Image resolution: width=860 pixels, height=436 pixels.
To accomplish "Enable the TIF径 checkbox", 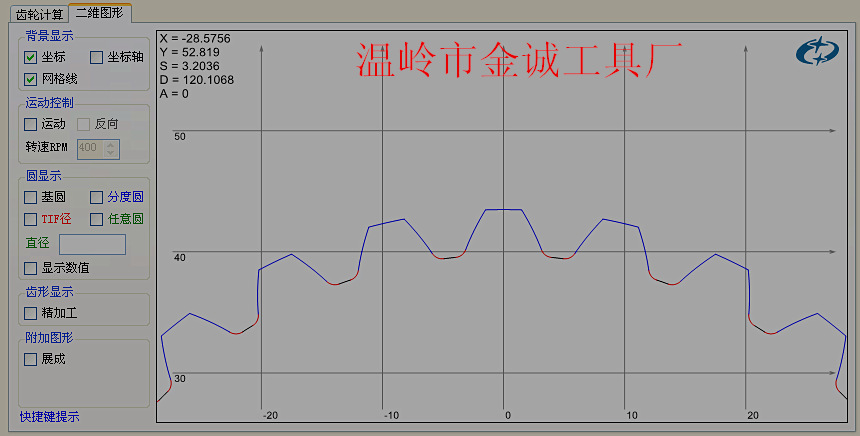I will click(31, 219).
